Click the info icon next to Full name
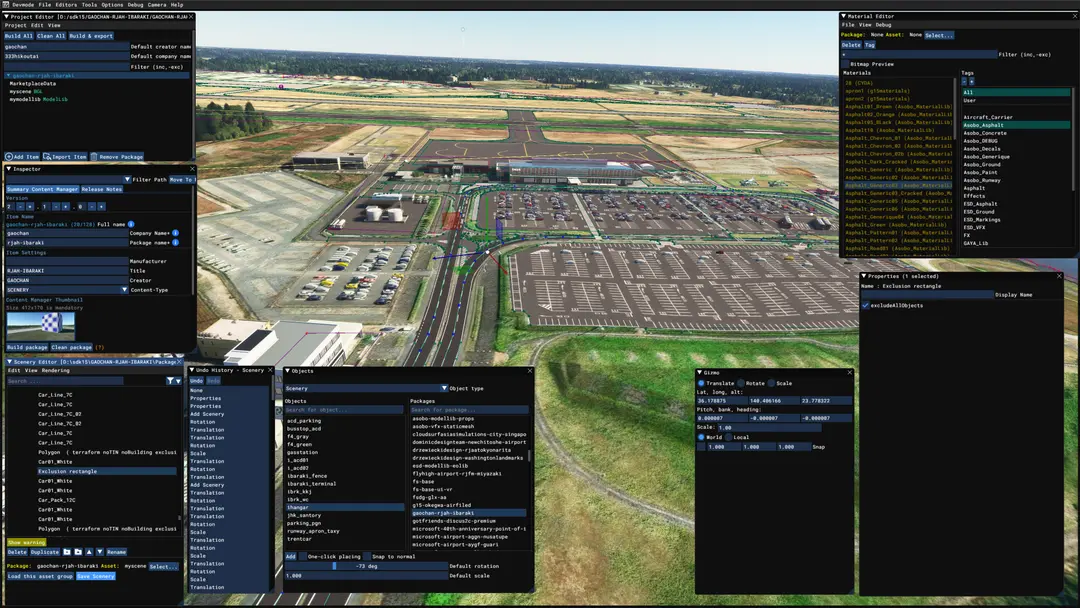1080x608 pixels. pos(131,224)
